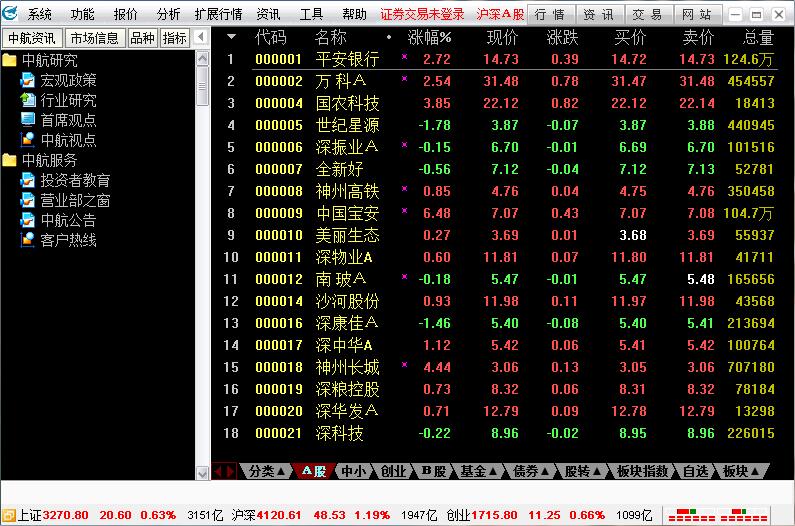Click the 行业研究 icon in the tree
Image resolution: width=795 pixels, height=526 pixels.
pyautogui.click(x=27, y=100)
